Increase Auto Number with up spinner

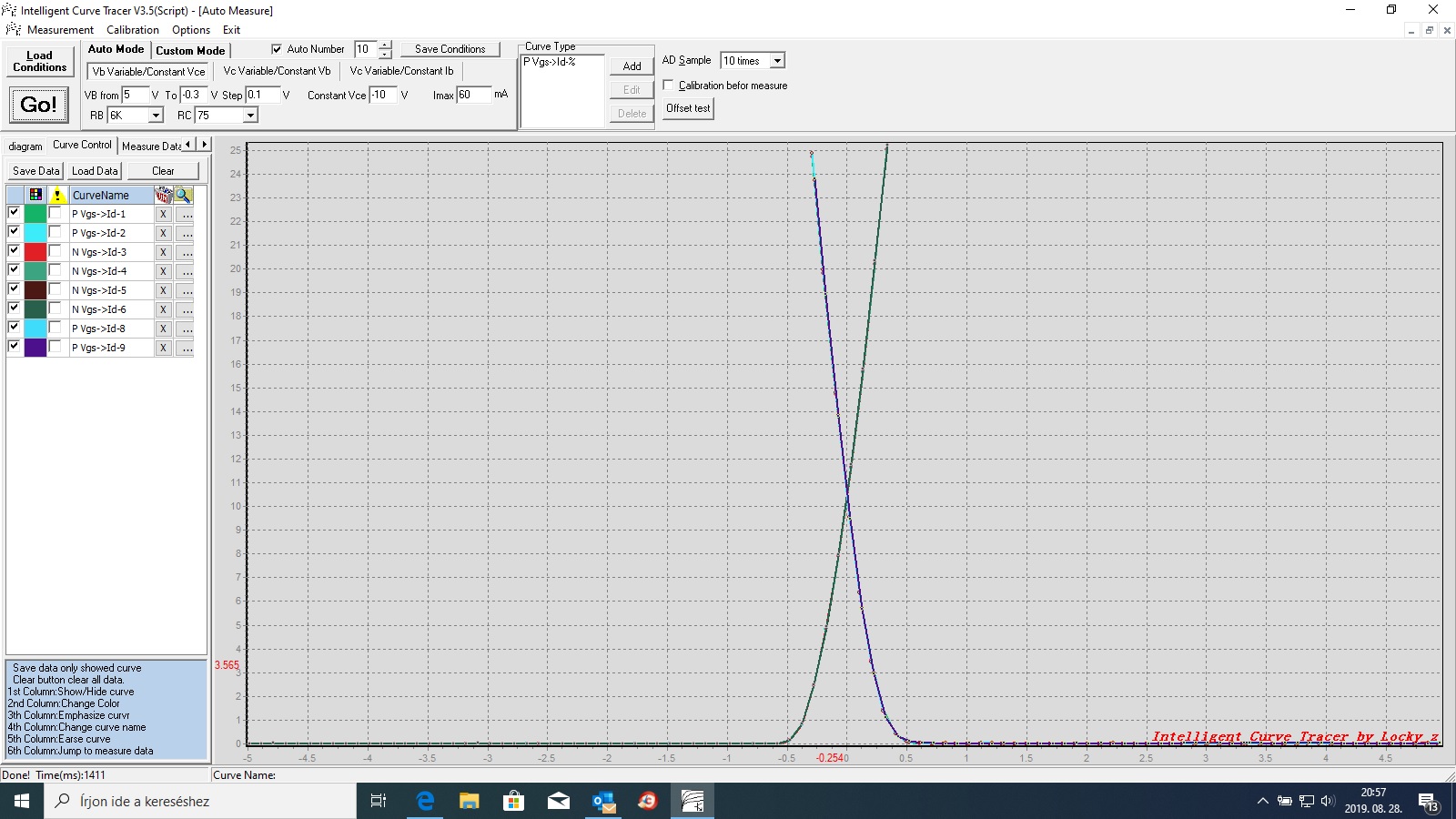pos(385,45)
